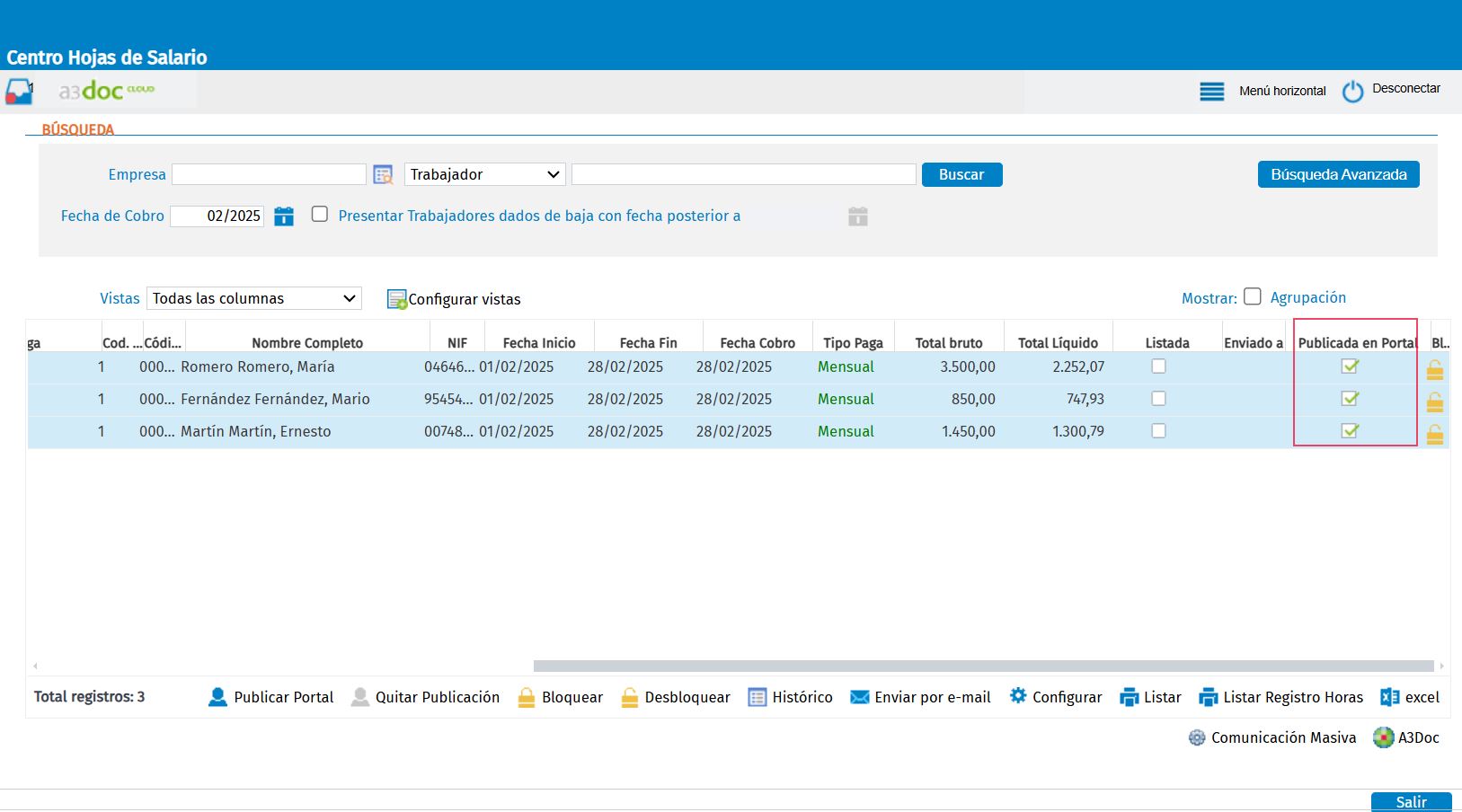Click the Bloquear padlock icon
The height and width of the screenshot is (812, 1462).
click(x=527, y=698)
